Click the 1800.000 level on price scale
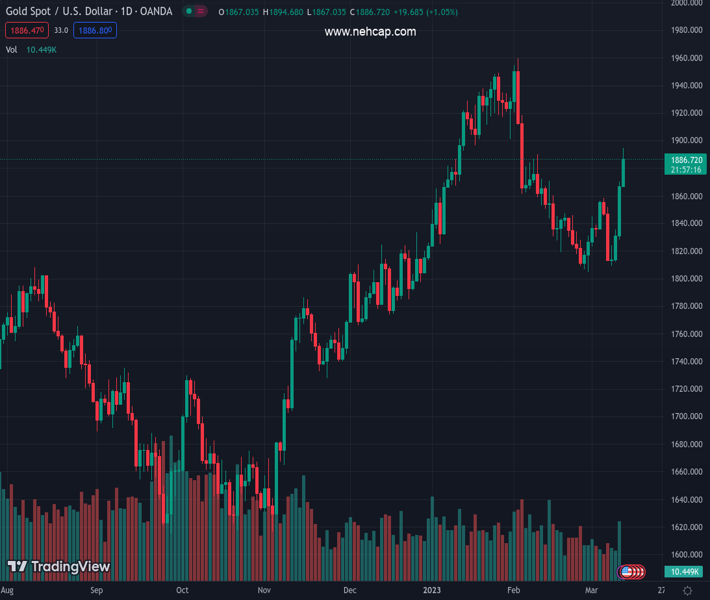The width and height of the screenshot is (710, 600). (x=686, y=278)
